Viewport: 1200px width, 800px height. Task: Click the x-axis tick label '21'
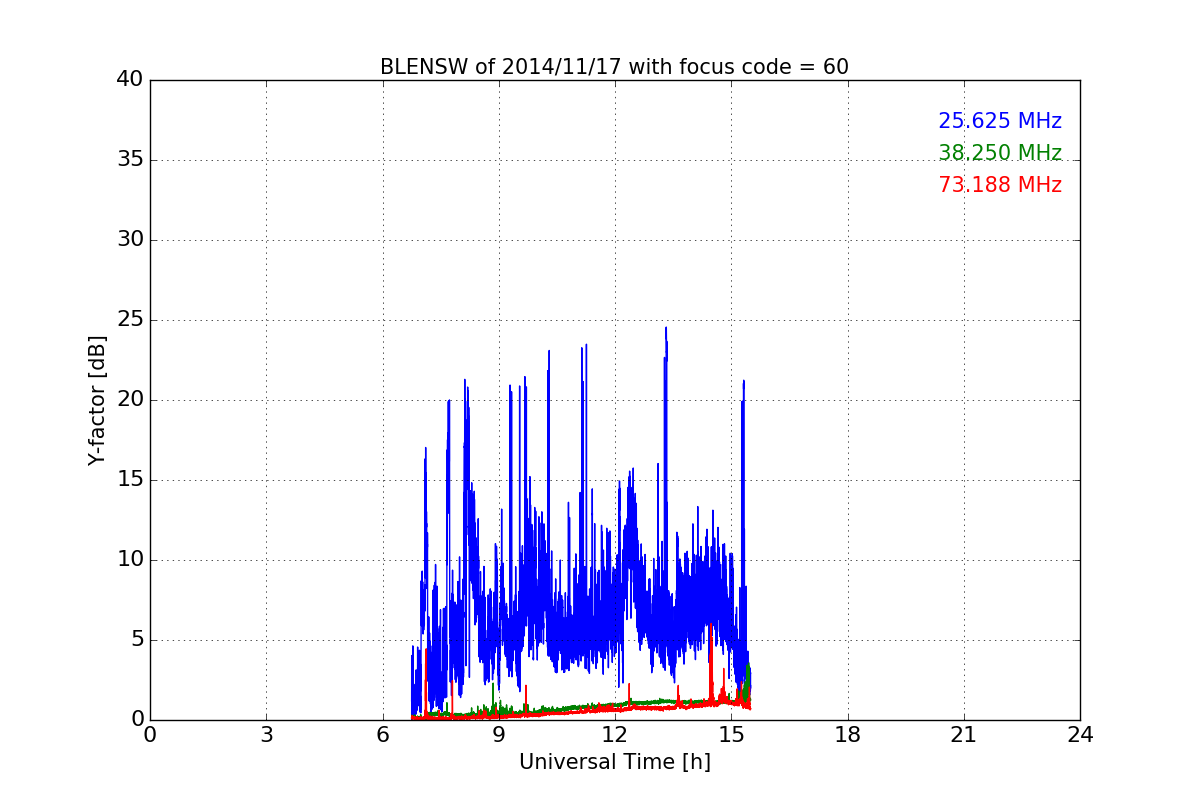pos(964,734)
